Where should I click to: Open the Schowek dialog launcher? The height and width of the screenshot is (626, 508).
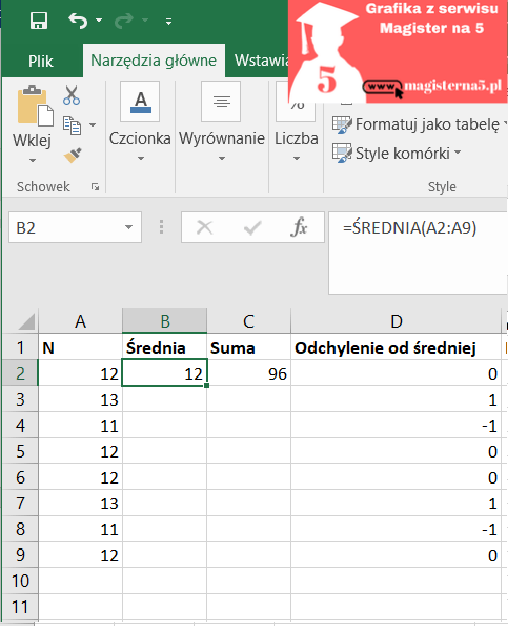95,186
